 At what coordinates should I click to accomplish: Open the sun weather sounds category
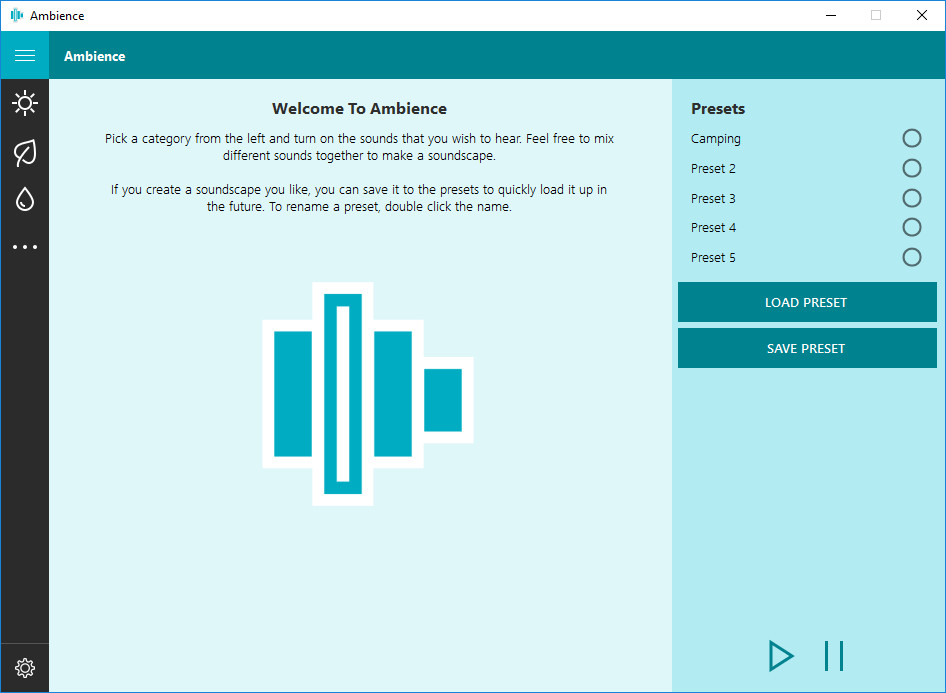tap(25, 103)
